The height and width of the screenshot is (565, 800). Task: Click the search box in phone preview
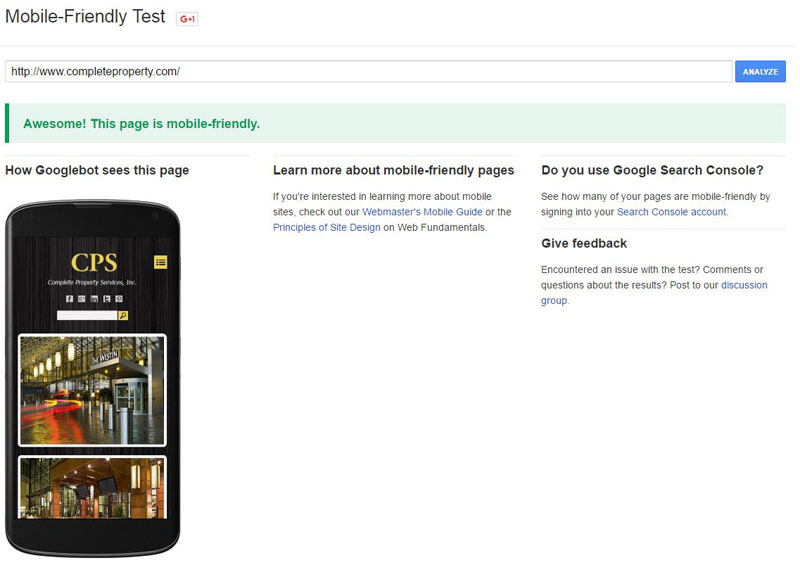87,316
